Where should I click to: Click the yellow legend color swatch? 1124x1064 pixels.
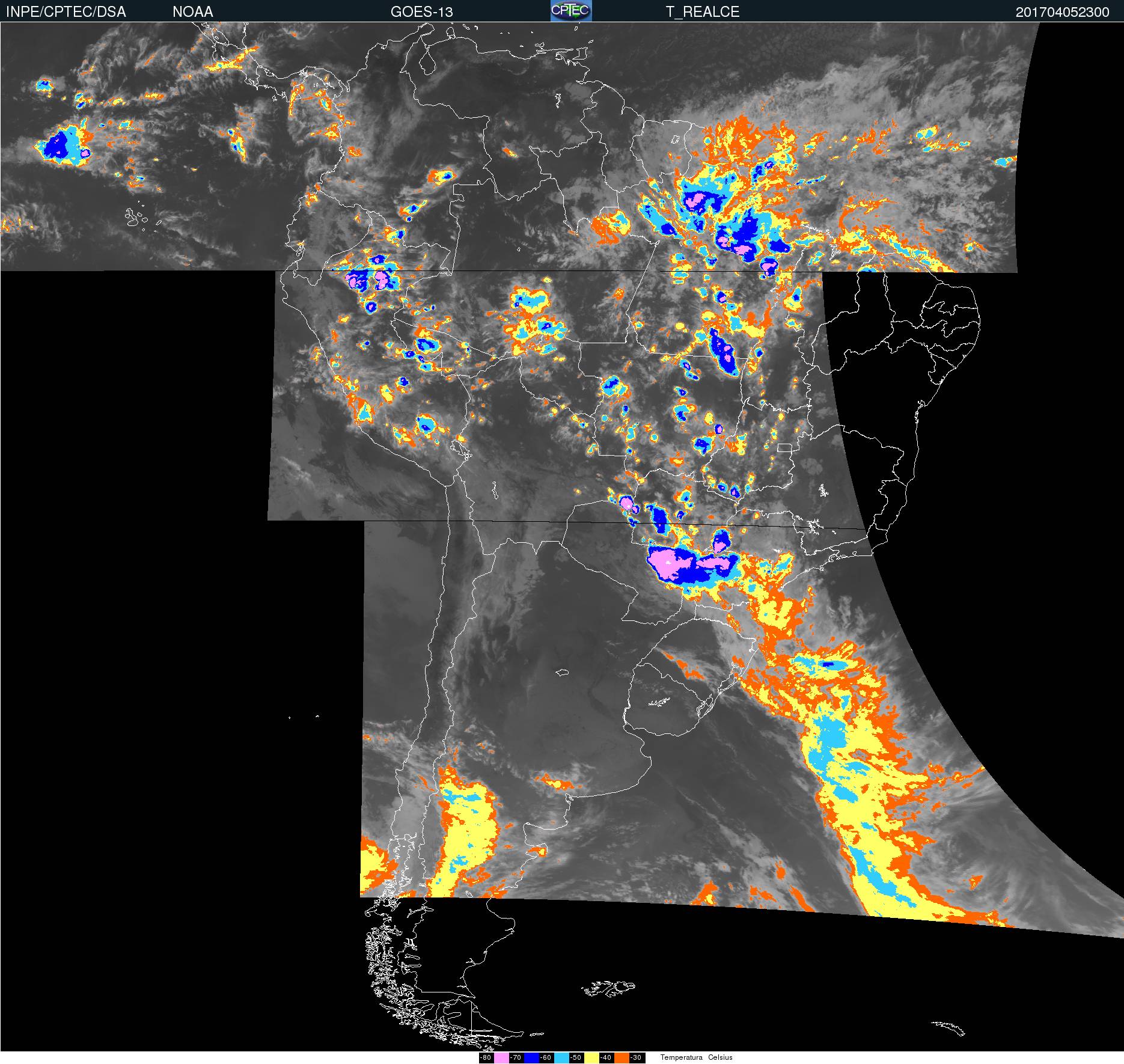tap(591, 1058)
